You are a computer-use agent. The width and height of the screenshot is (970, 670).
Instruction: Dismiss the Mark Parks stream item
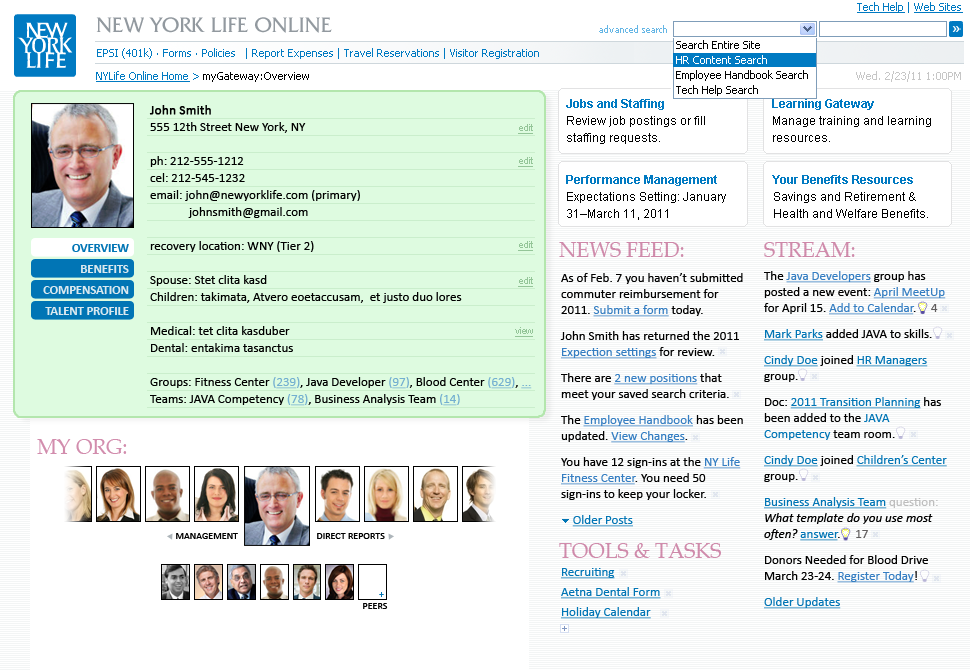click(x=949, y=335)
